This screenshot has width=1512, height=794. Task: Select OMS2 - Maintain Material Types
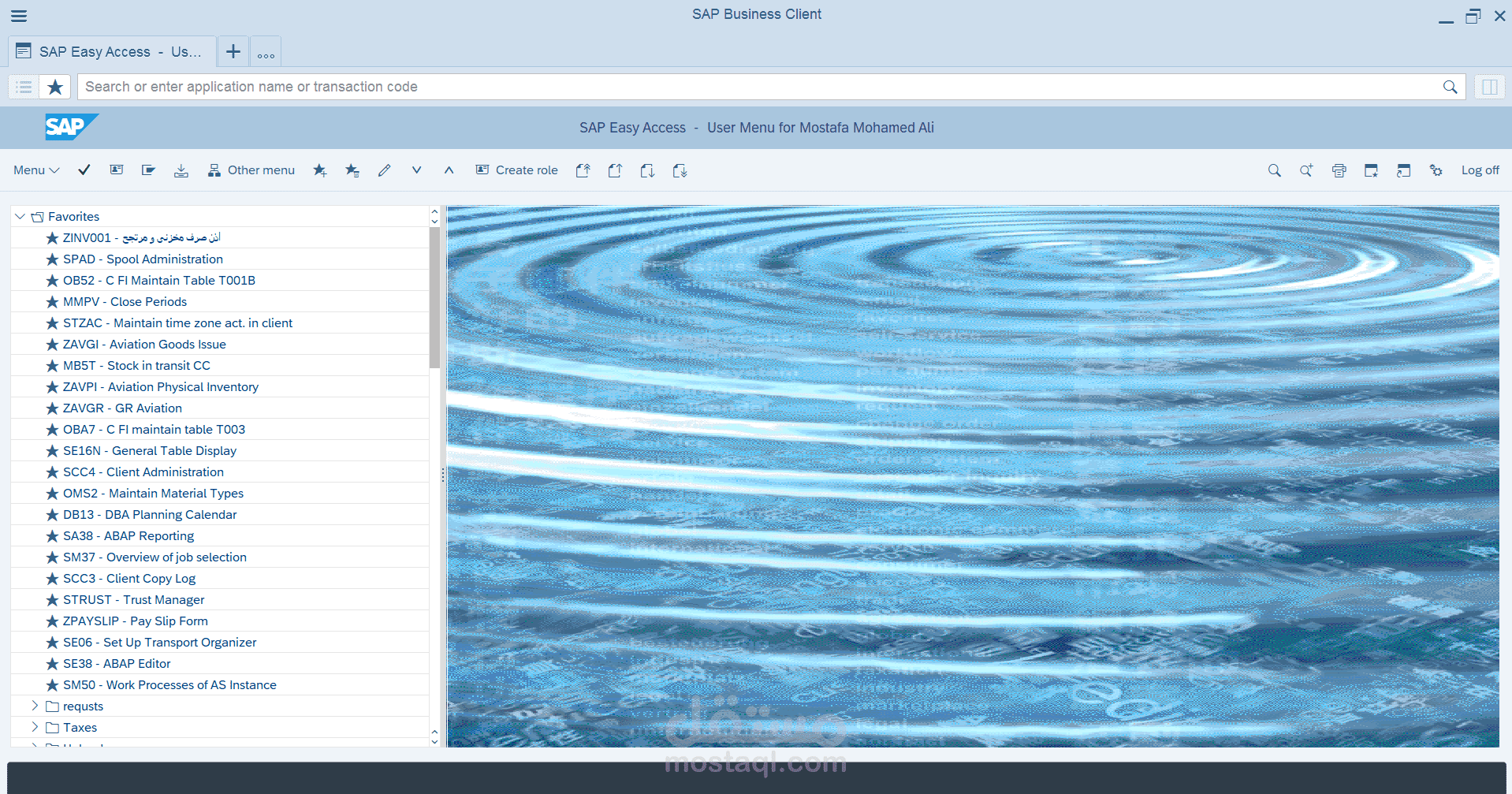(220, 494)
